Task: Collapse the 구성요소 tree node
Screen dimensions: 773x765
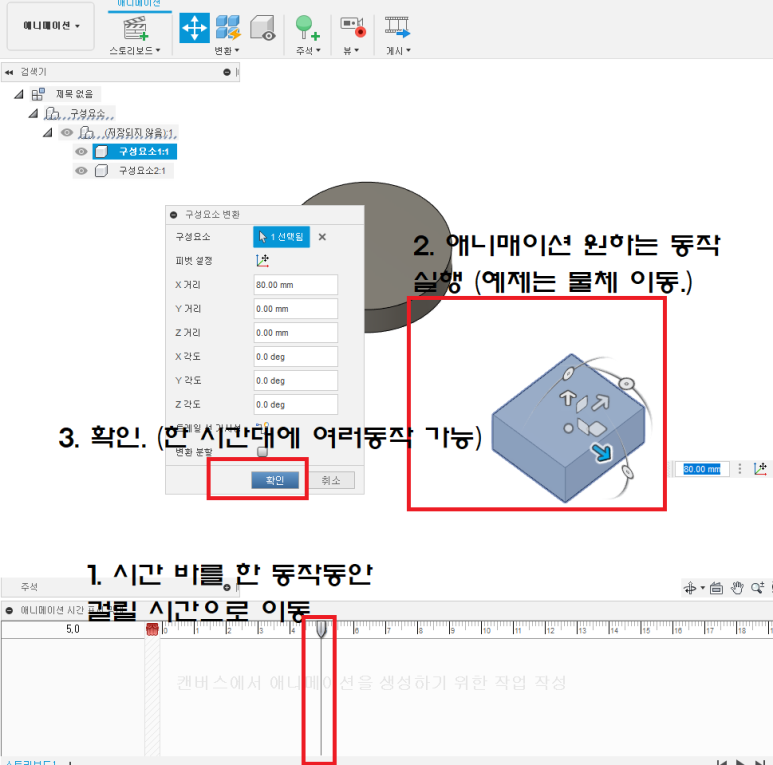Action: 34,114
